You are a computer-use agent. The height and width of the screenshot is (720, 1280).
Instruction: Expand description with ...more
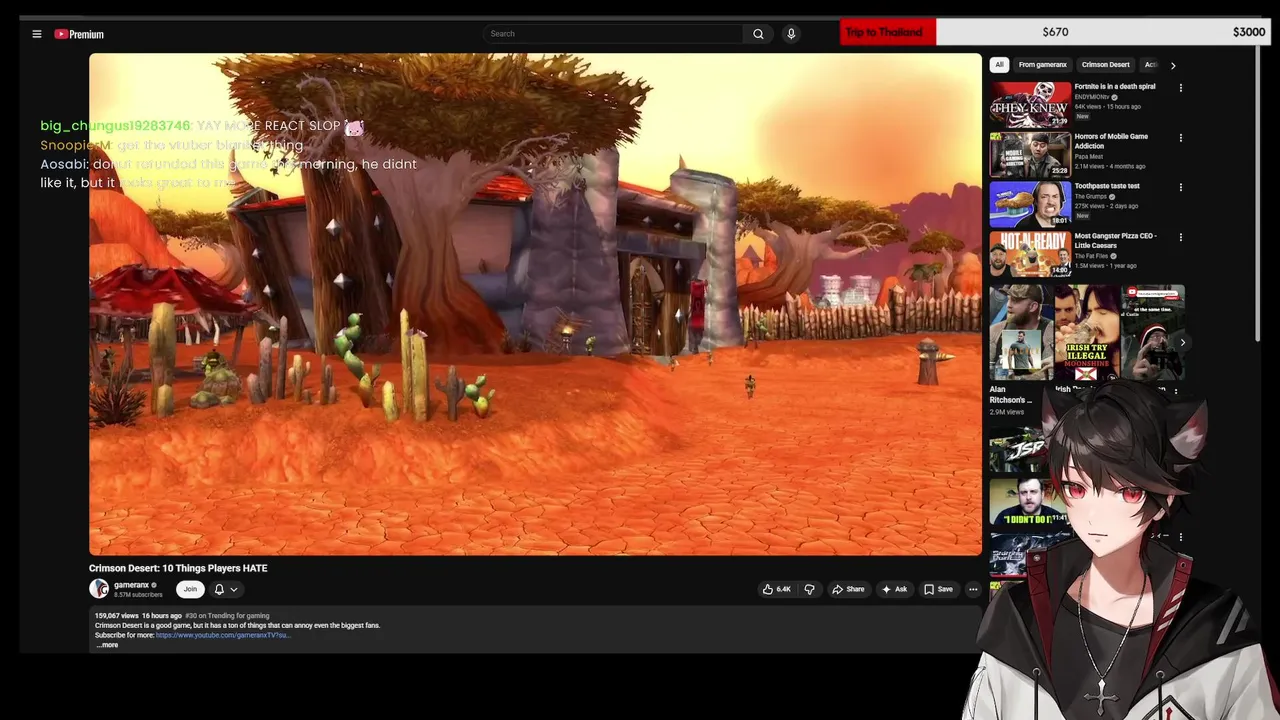pyautogui.click(x=107, y=645)
